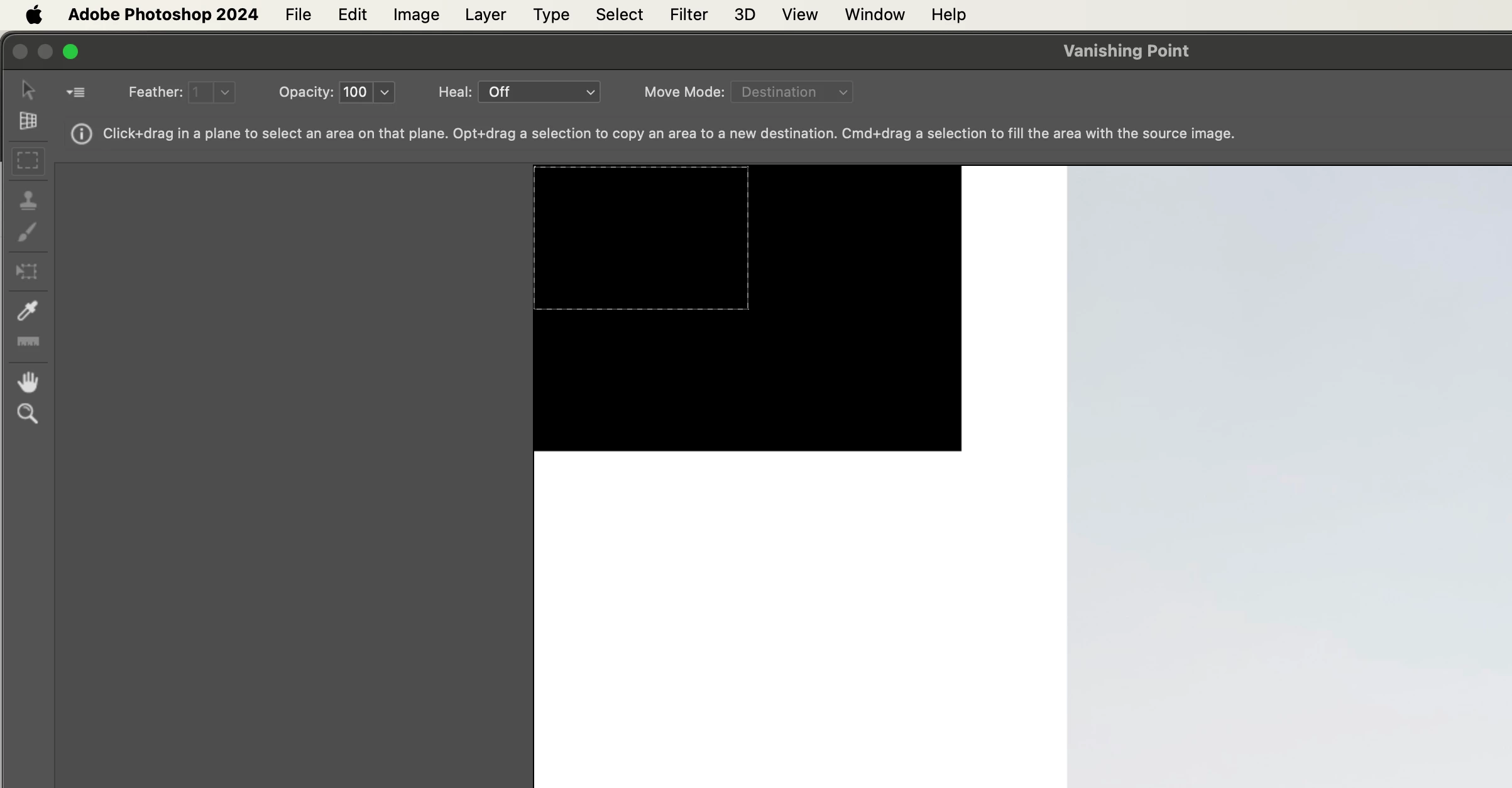Screen dimensions: 1512x788
Task: Open the Heal mode dropdown
Action: (539, 92)
